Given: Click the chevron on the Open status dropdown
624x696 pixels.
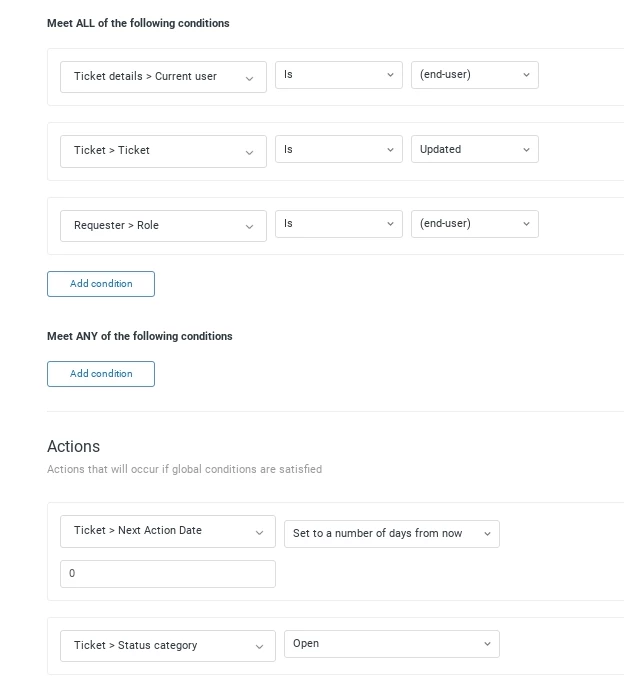Looking at the screenshot, I should point(487,644).
